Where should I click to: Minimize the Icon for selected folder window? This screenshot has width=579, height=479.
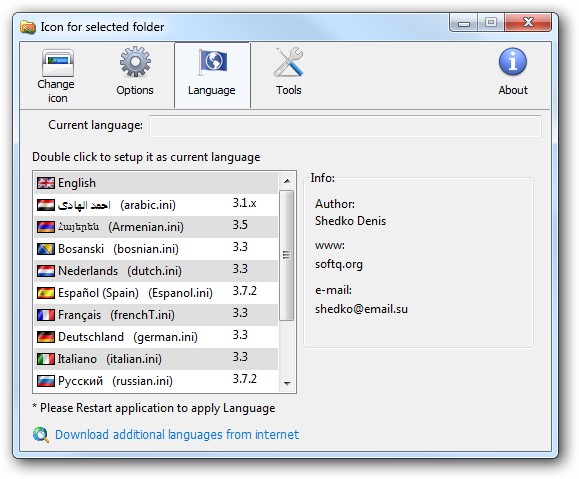pos(464,23)
